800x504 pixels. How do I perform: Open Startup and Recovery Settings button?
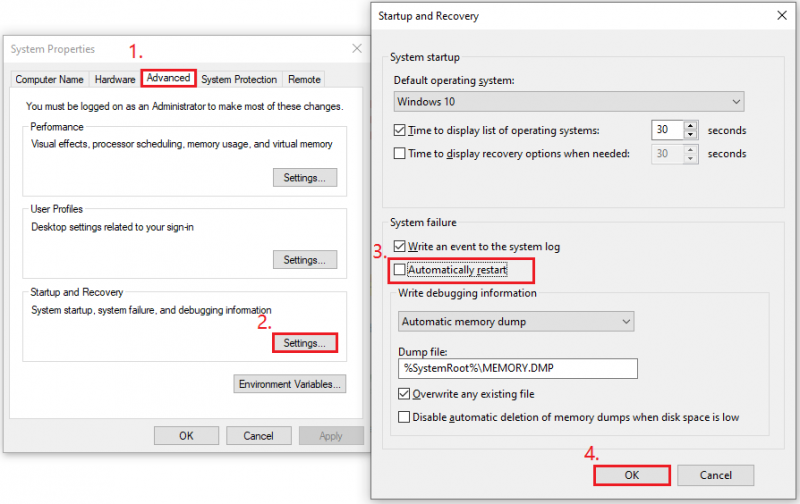305,343
